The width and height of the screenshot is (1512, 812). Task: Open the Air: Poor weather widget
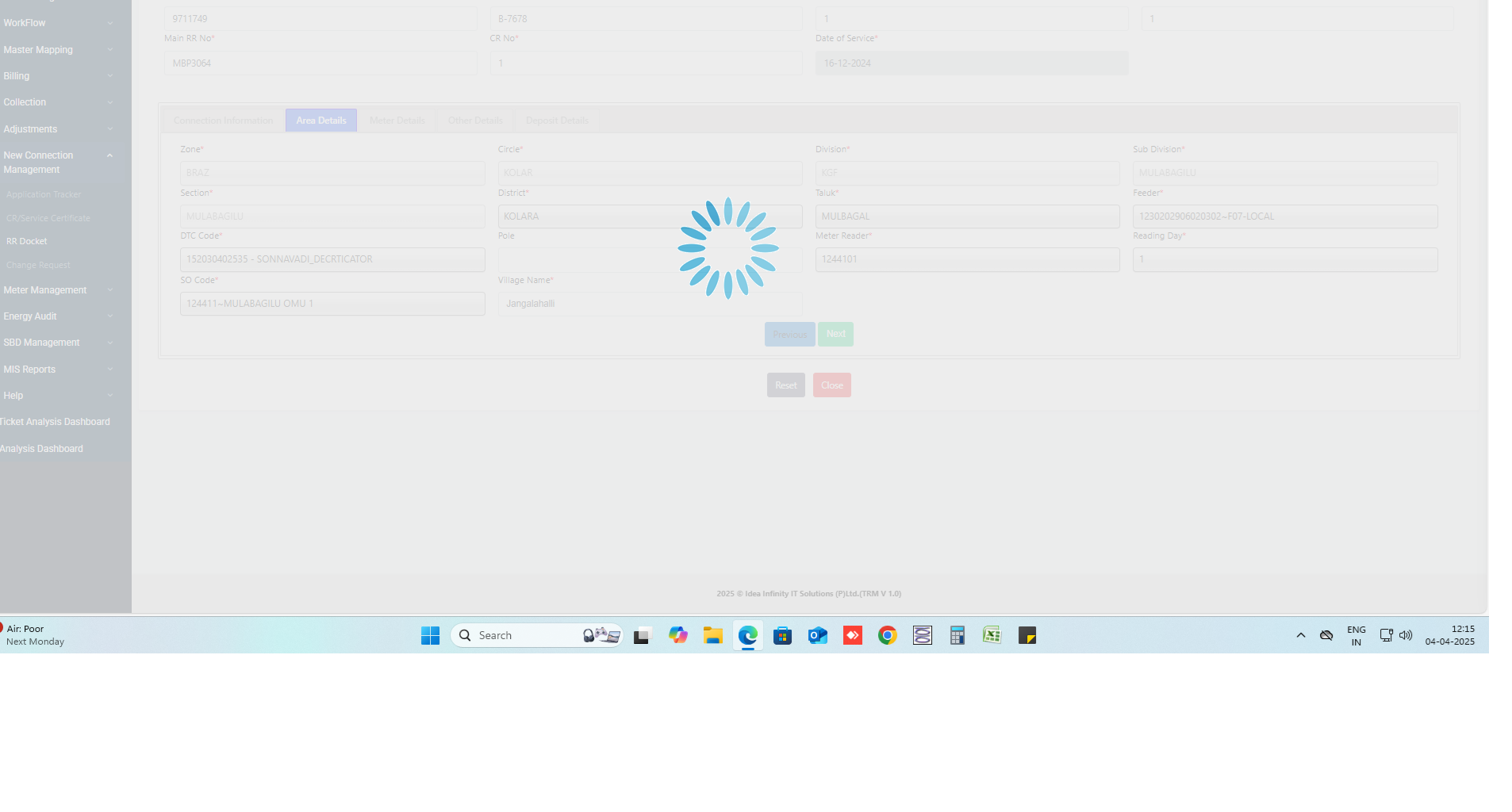point(33,635)
